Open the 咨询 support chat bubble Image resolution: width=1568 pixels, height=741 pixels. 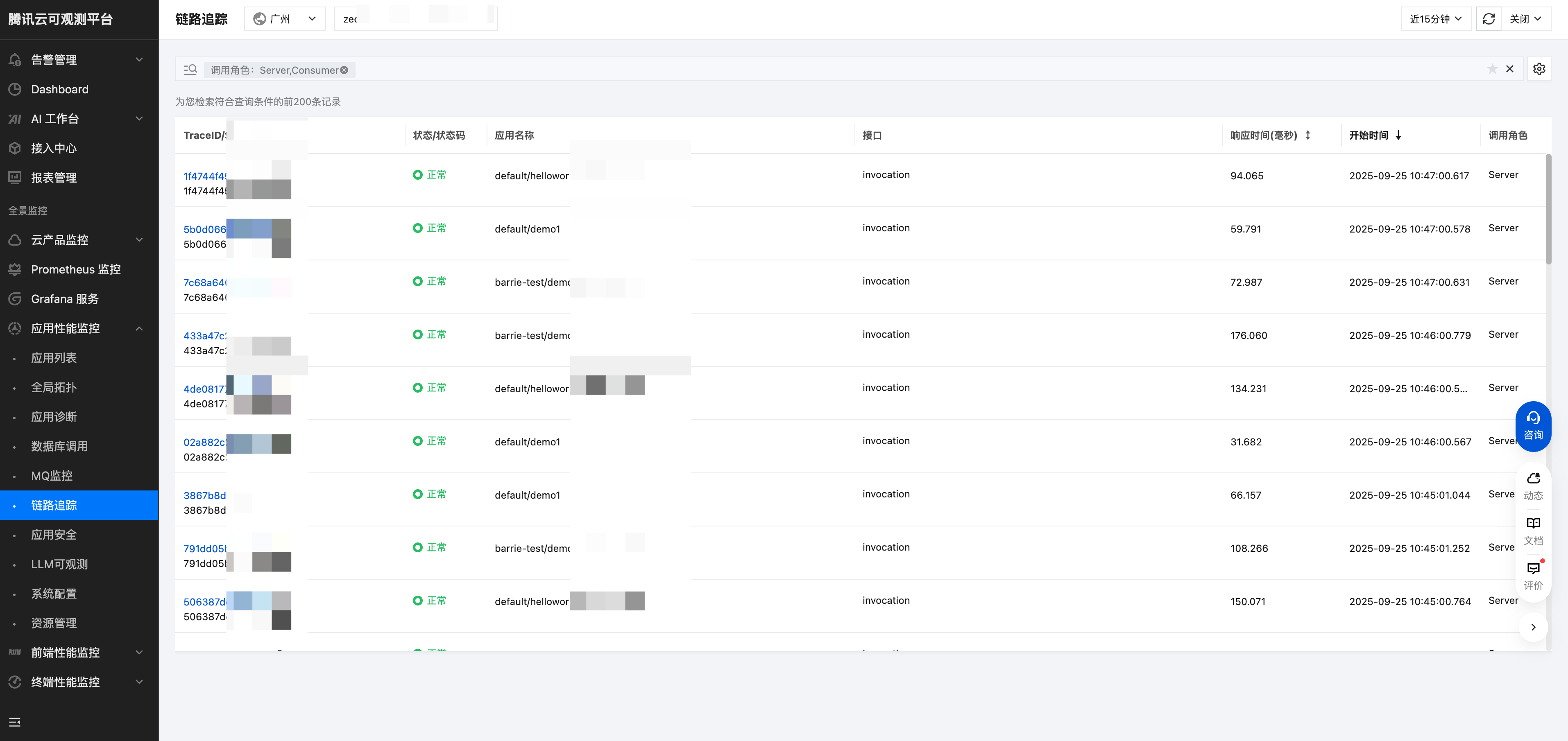[1533, 426]
